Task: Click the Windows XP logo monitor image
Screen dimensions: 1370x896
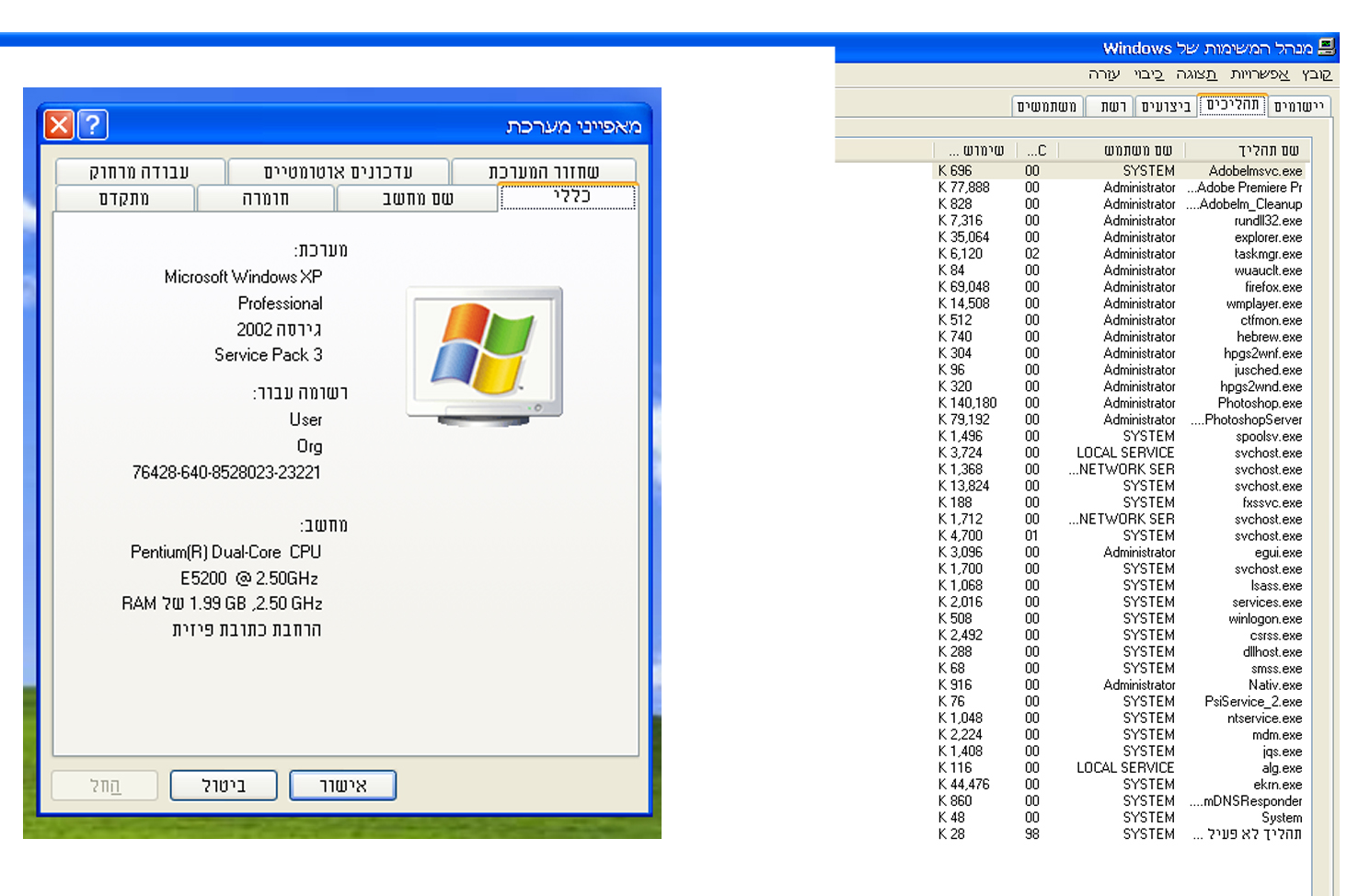Action: [484, 356]
